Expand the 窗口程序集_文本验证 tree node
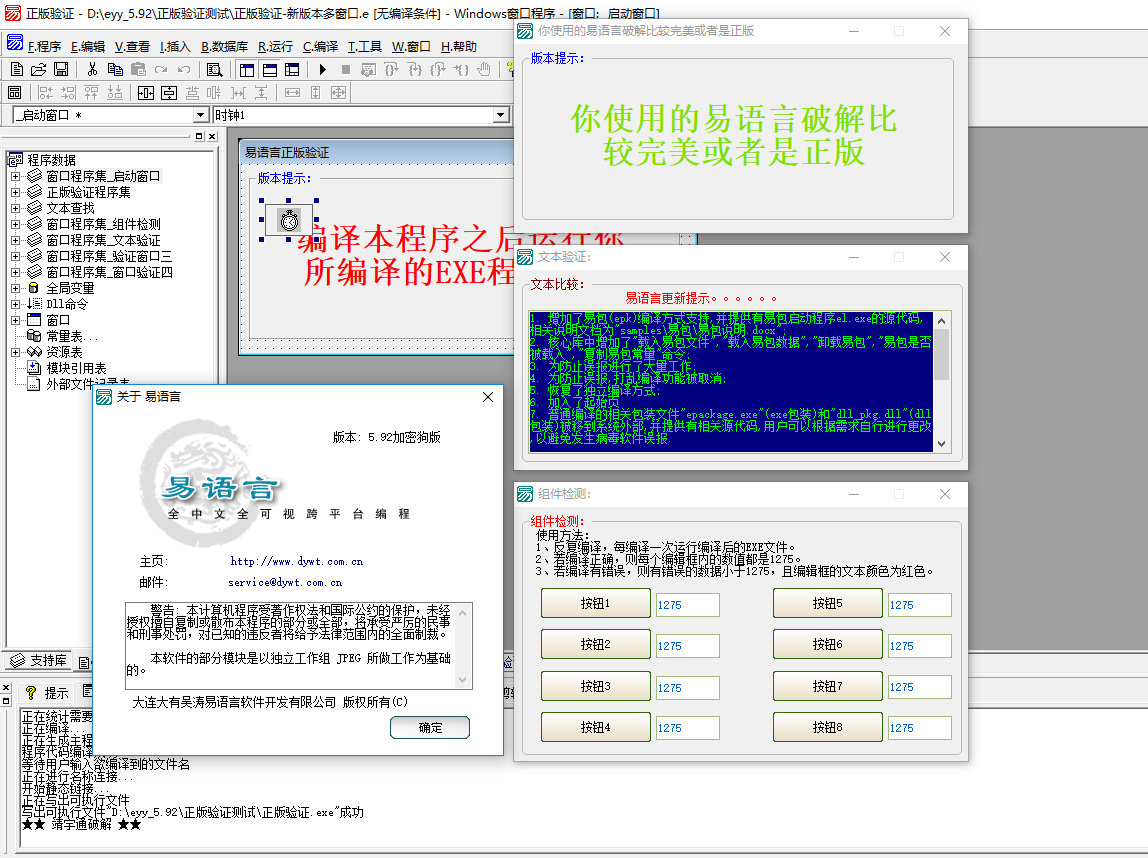 [x=15, y=240]
